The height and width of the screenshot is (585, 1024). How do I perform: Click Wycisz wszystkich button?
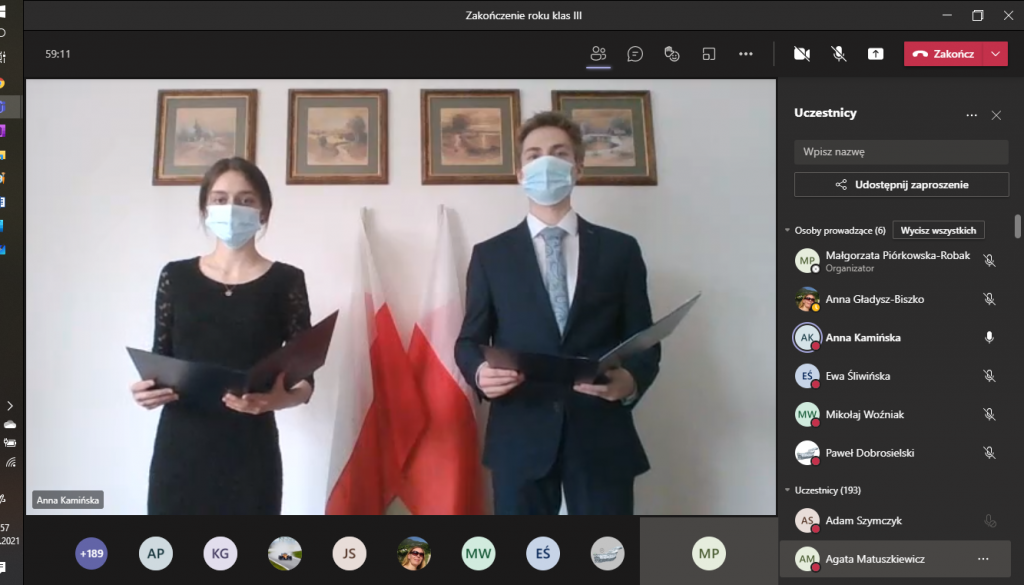tap(938, 230)
